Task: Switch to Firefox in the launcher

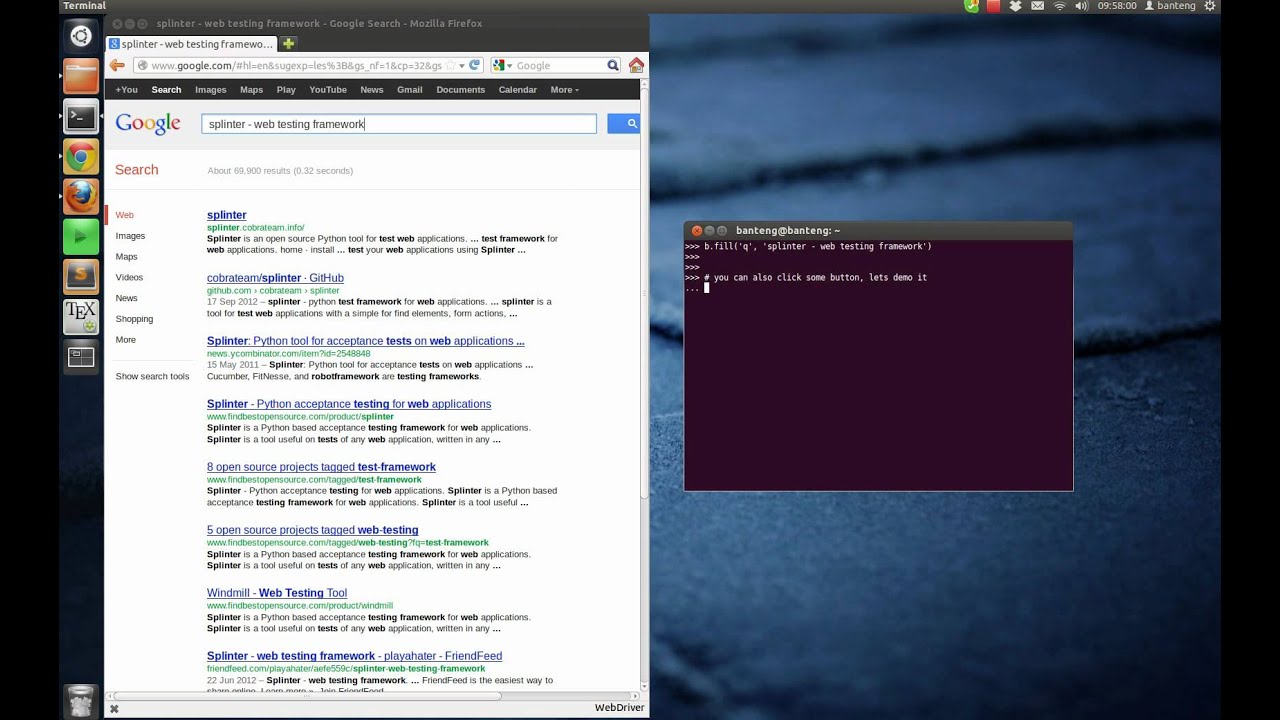Action: tap(81, 197)
